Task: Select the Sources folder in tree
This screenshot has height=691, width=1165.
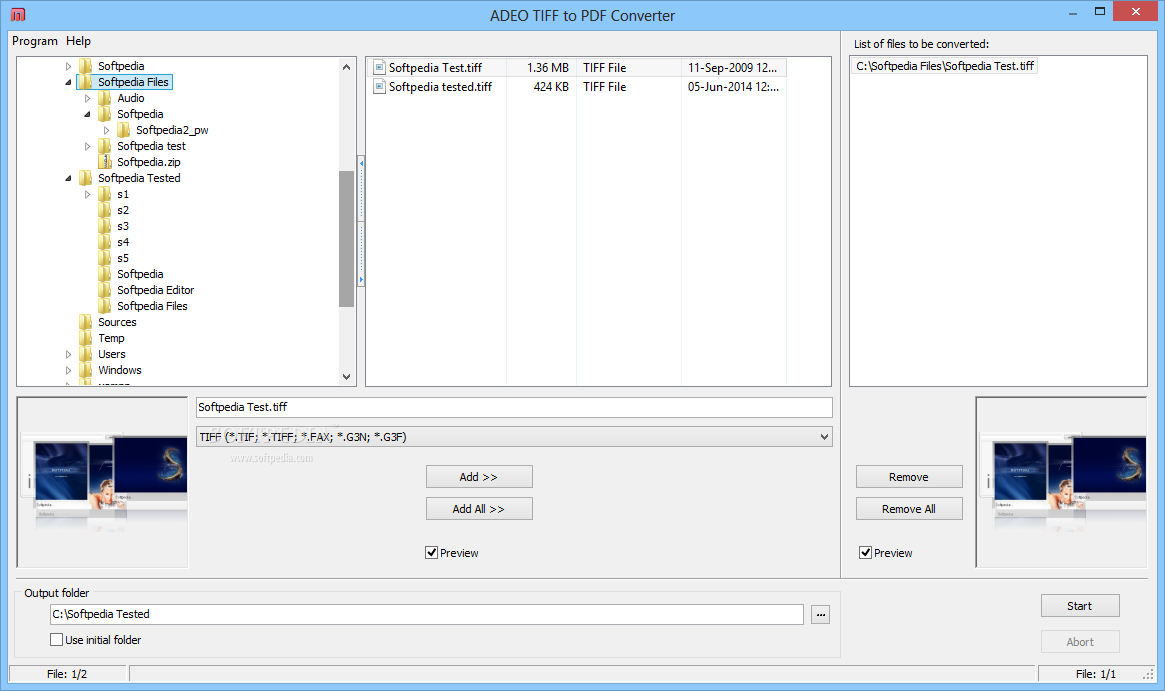Action: tap(117, 322)
